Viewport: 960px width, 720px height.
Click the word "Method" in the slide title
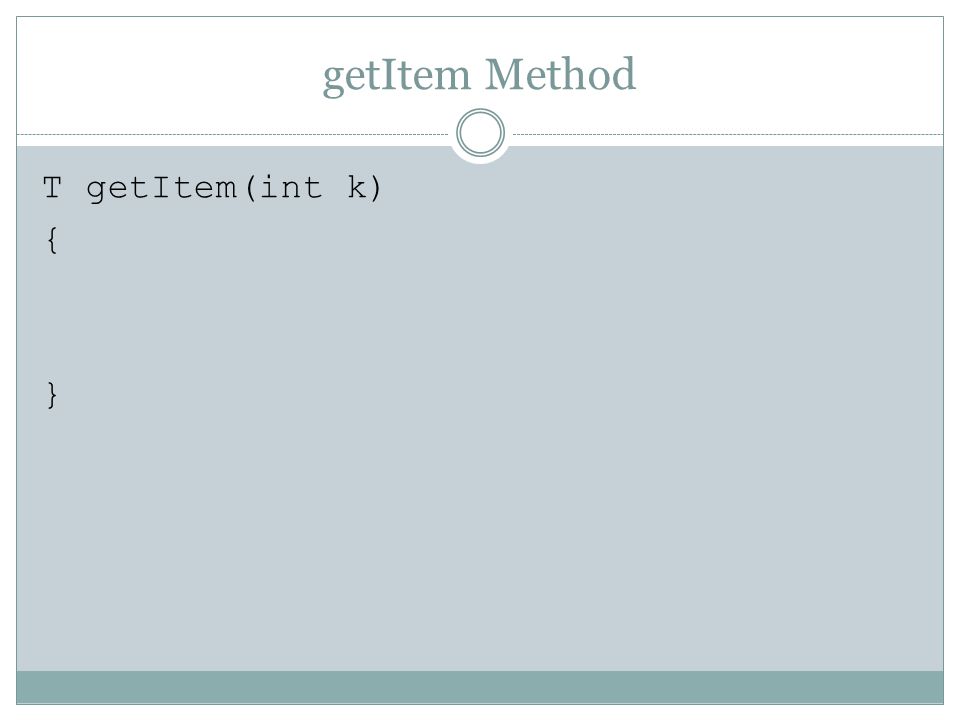pyautogui.click(x=560, y=73)
